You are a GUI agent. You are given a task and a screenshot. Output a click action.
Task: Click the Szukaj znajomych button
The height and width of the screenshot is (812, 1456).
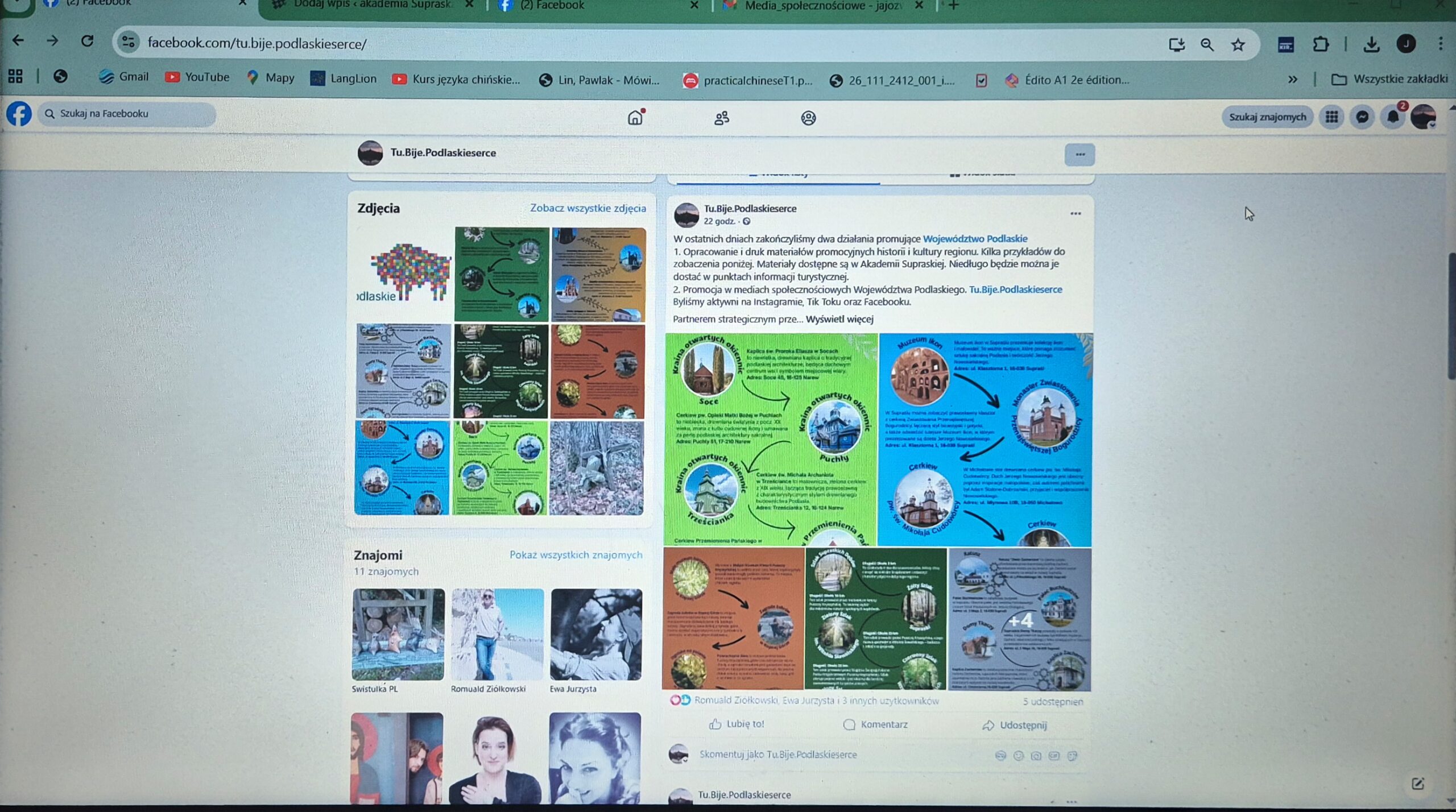point(1267,117)
